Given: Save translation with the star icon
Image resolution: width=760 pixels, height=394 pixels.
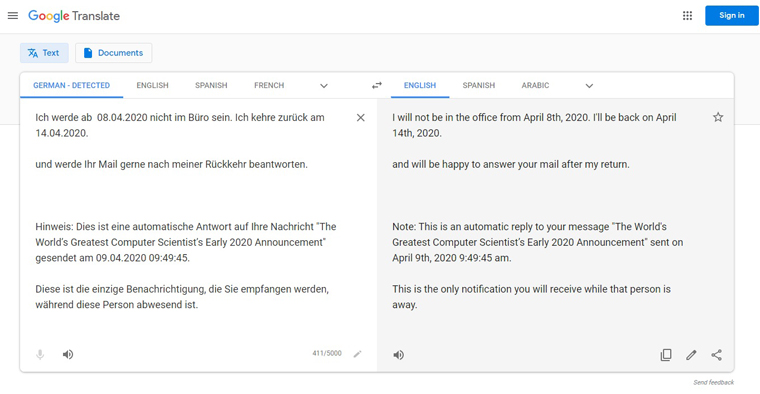Looking at the screenshot, I should pyautogui.click(x=718, y=117).
